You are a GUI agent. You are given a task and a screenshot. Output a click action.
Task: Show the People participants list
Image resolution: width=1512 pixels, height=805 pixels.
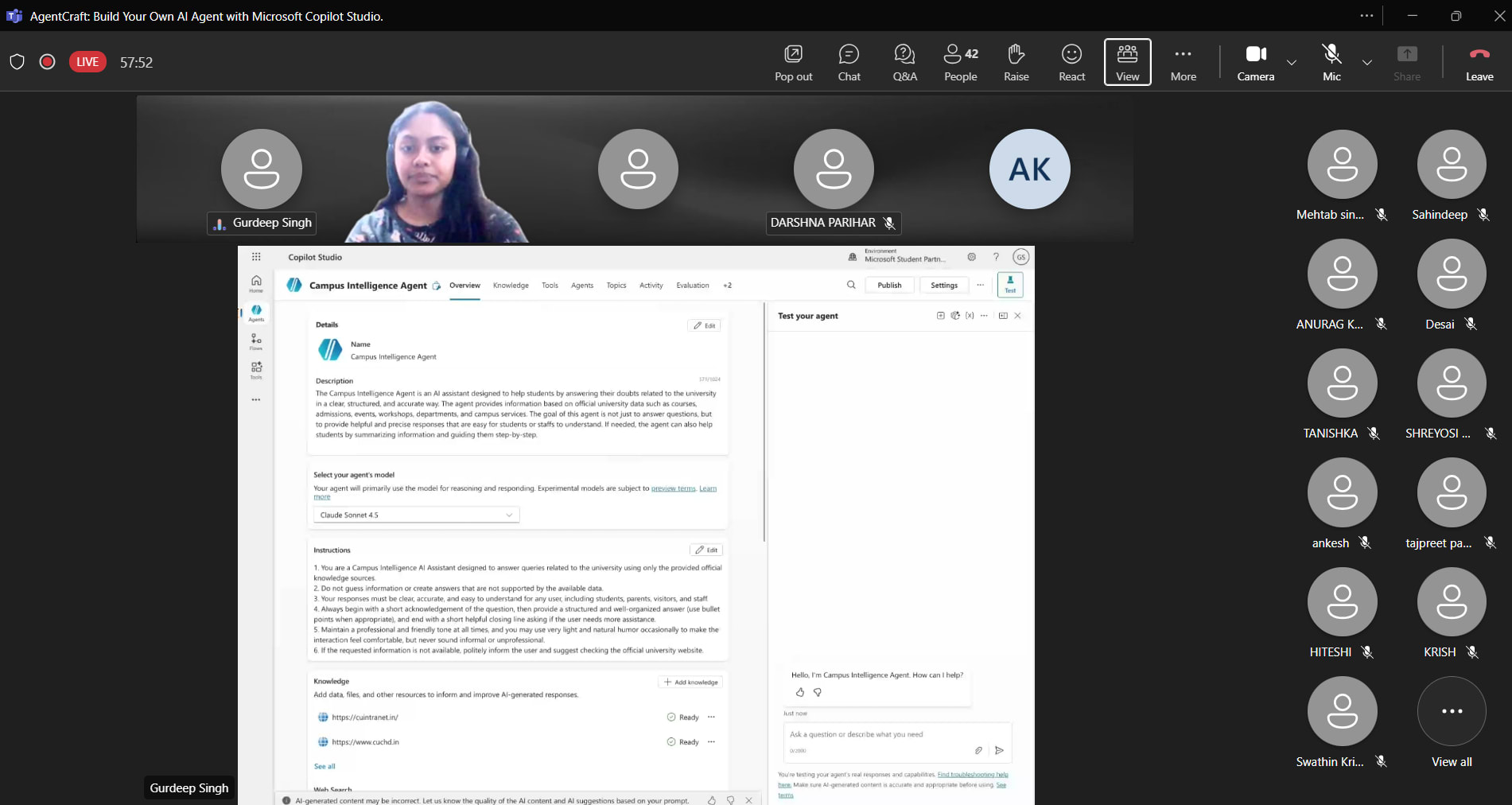960,63
